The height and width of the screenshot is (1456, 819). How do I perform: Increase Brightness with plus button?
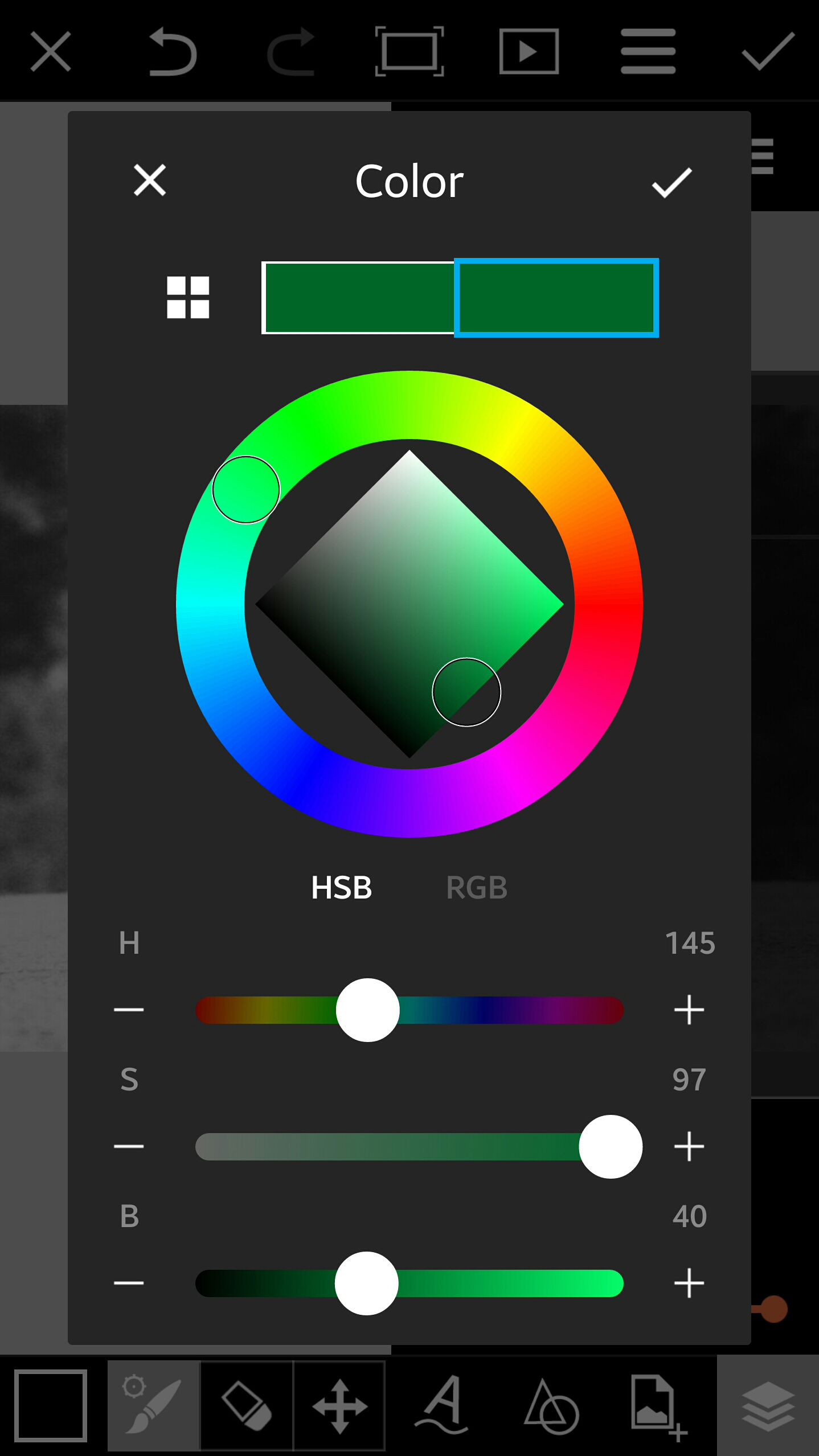[x=689, y=1283]
